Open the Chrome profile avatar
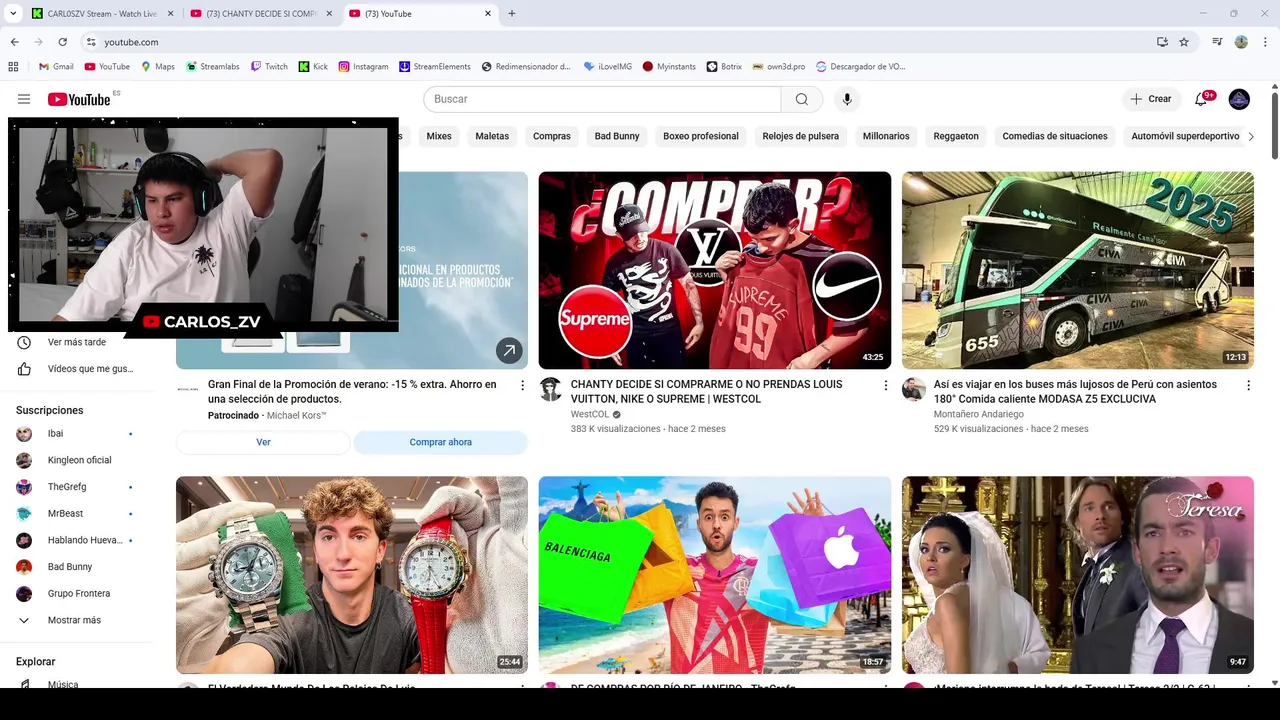This screenshot has width=1280, height=720. coord(1241,42)
